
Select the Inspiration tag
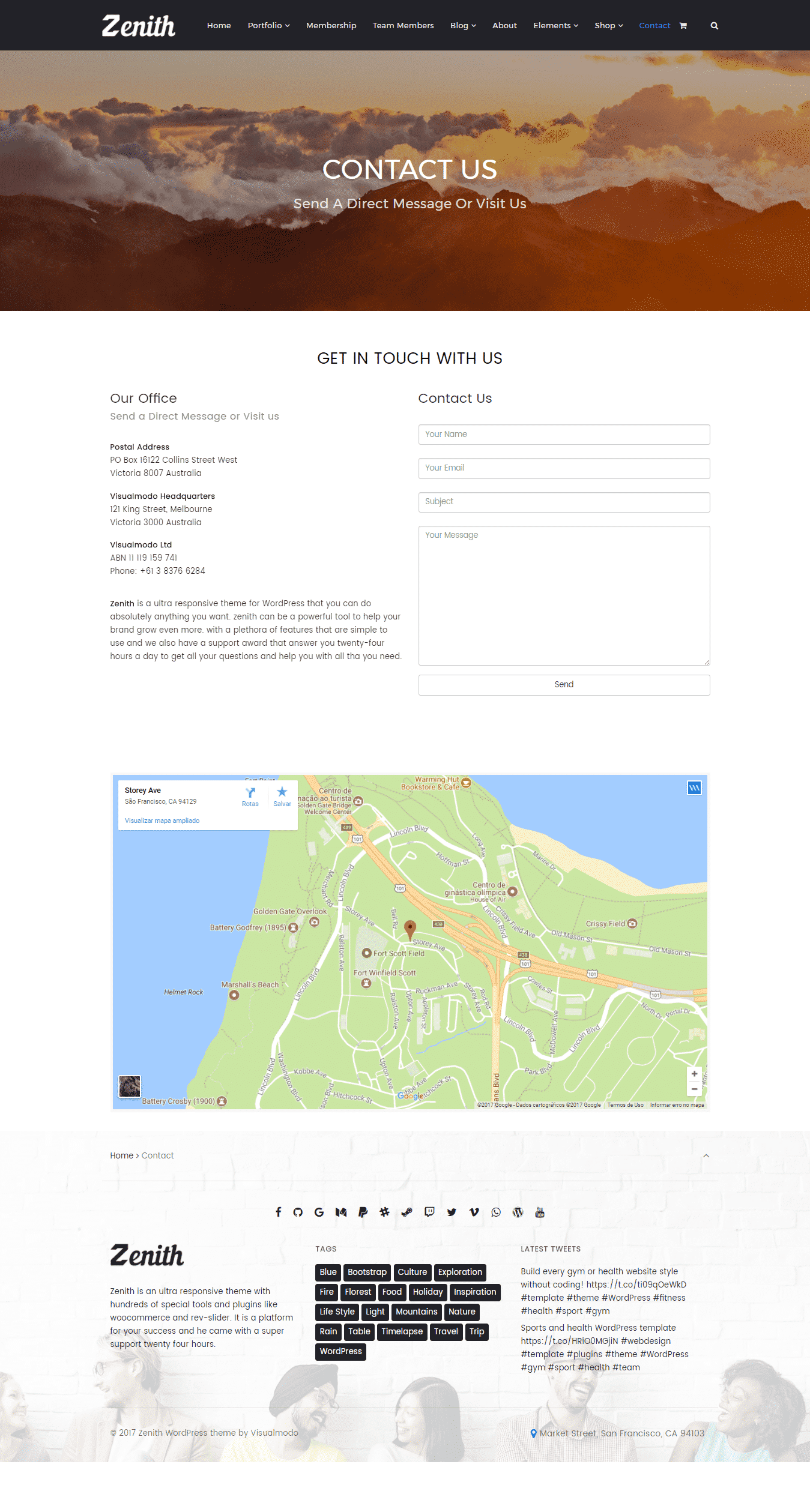(475, 1292)
